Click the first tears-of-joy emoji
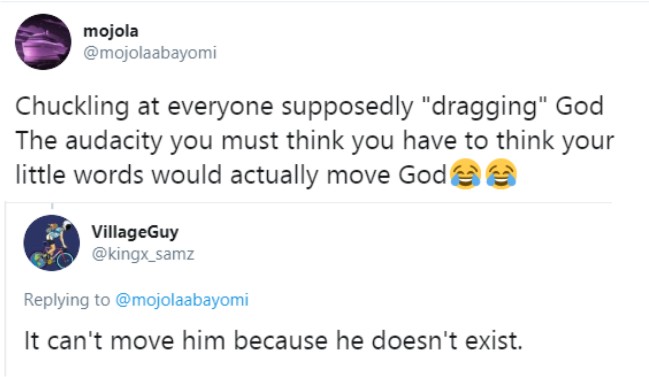This screenshot has height=377, width=649. (465, 174)
